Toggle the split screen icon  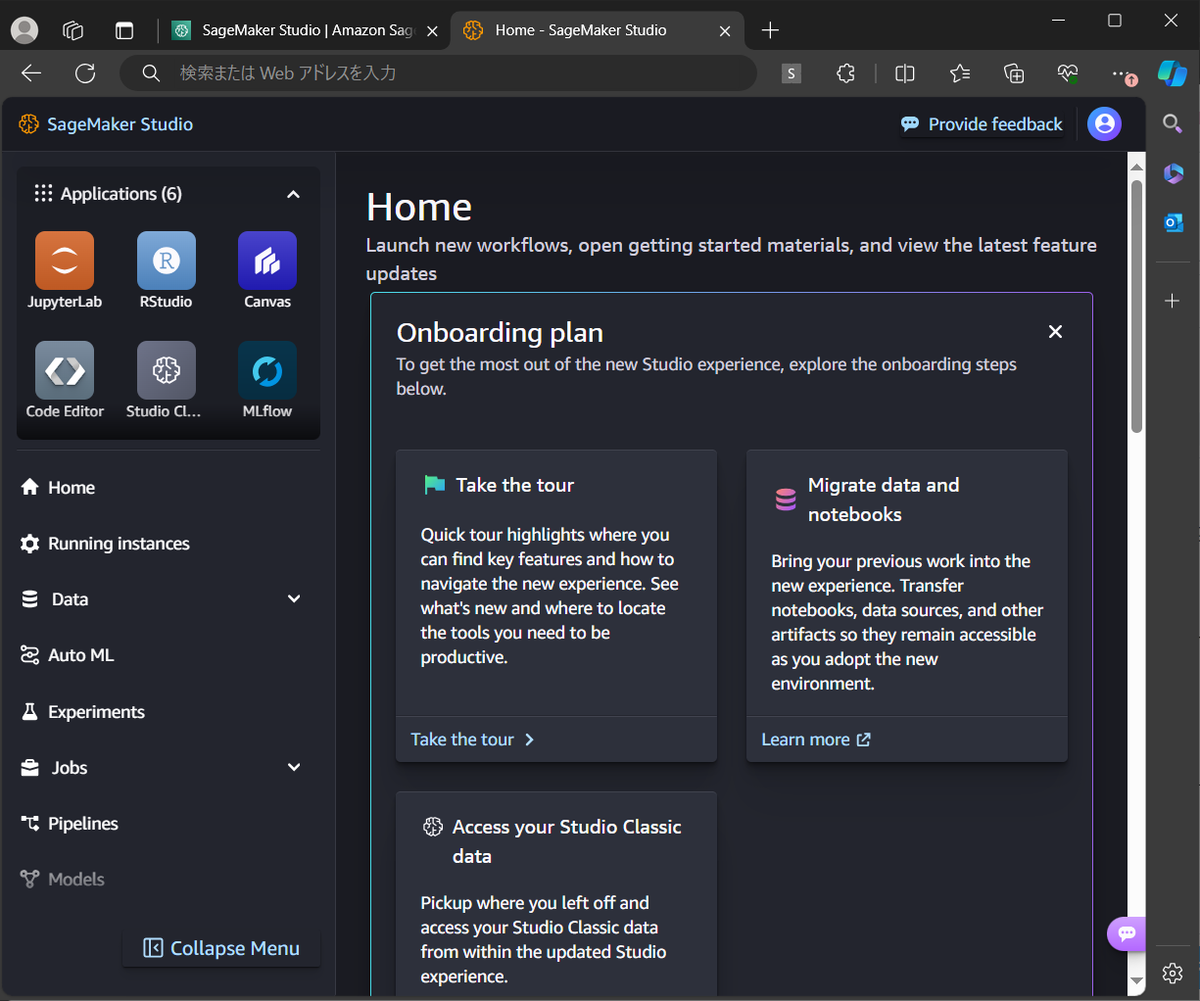coord(905,73)
